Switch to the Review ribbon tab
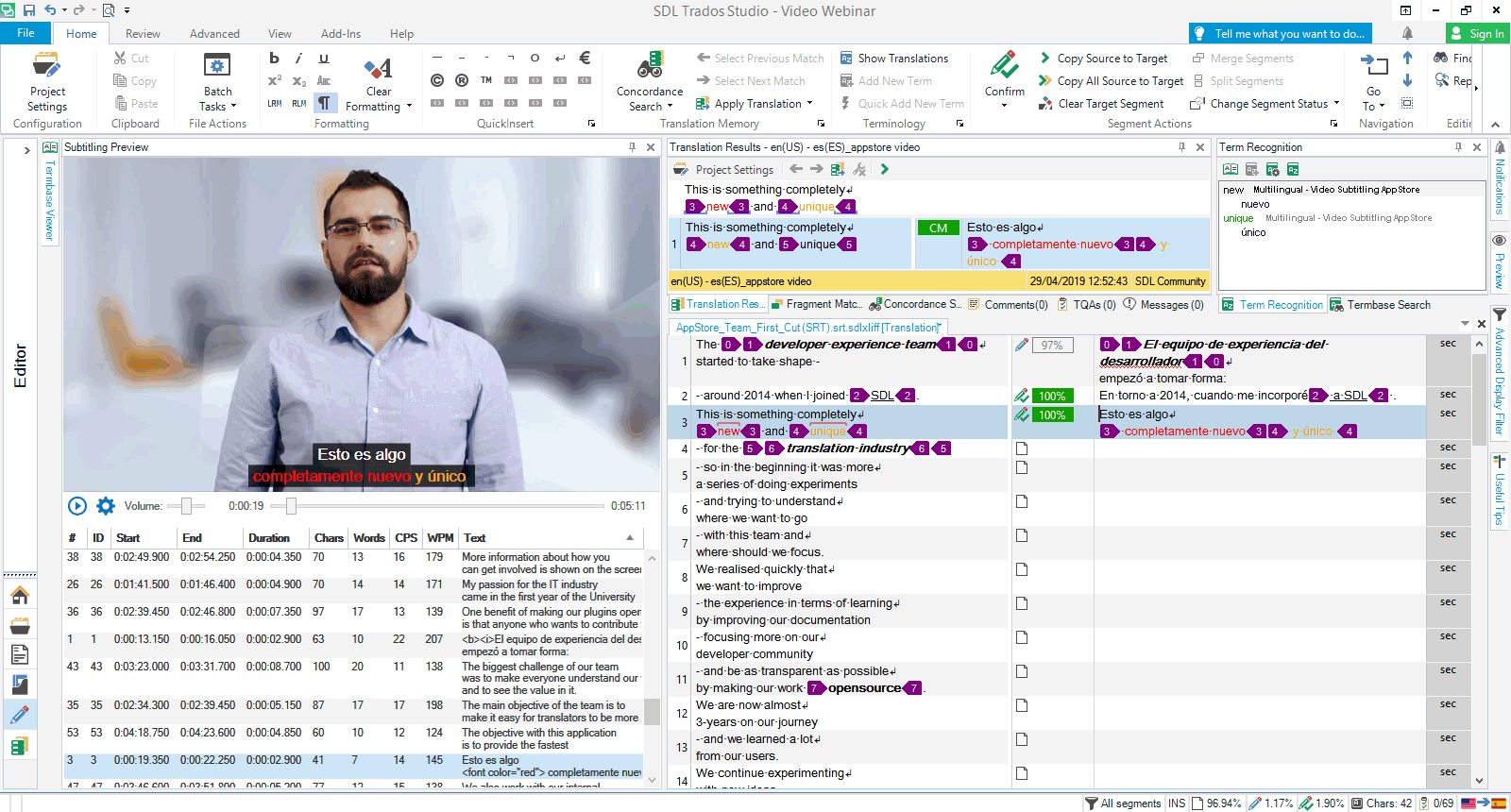Screen dimensions: 1511x812 [x=143, y=34]
